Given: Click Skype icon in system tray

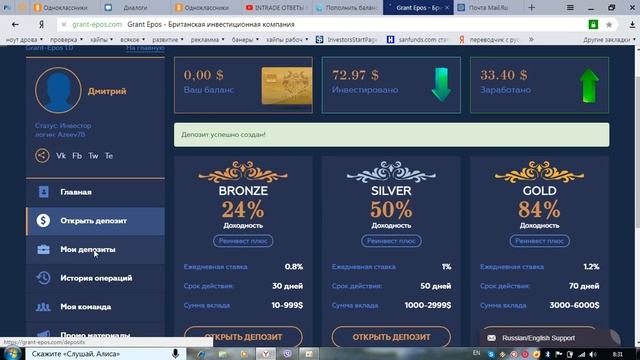Looking at the screenshot, I should point(491,354).
